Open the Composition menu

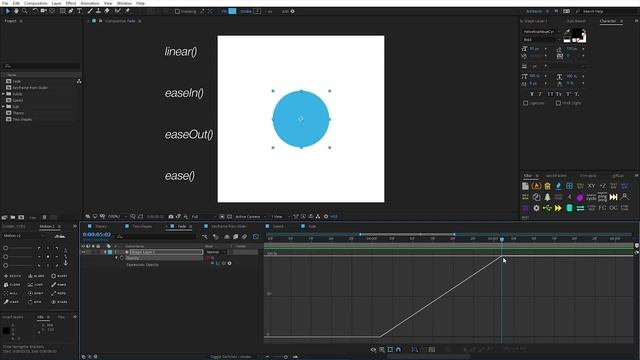[x=36, y=3]
